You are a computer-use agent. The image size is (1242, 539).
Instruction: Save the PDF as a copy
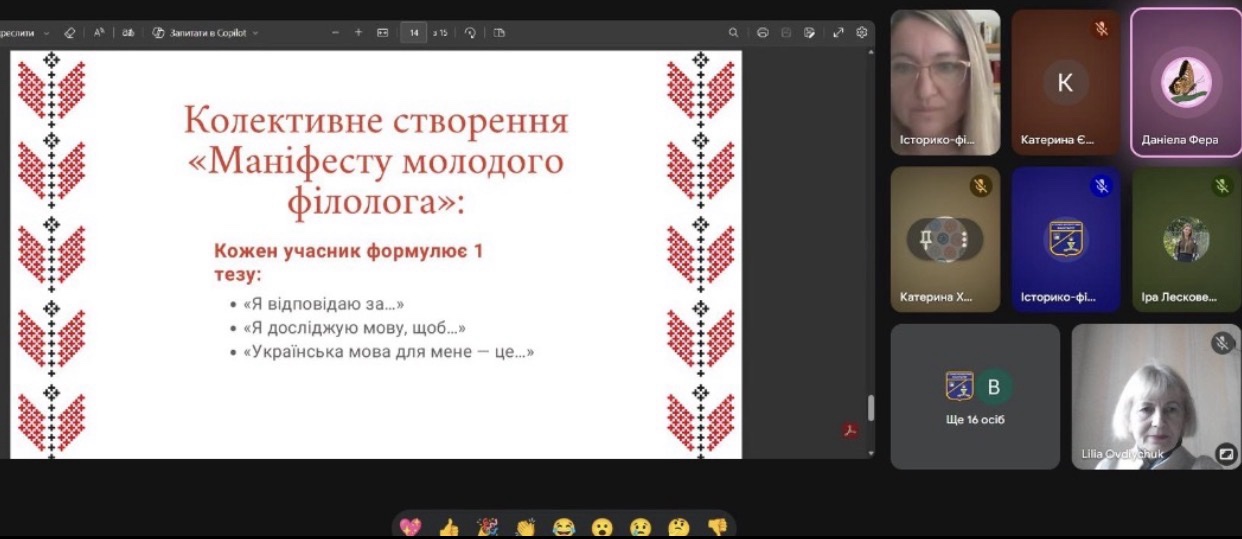tap(809, 32)
